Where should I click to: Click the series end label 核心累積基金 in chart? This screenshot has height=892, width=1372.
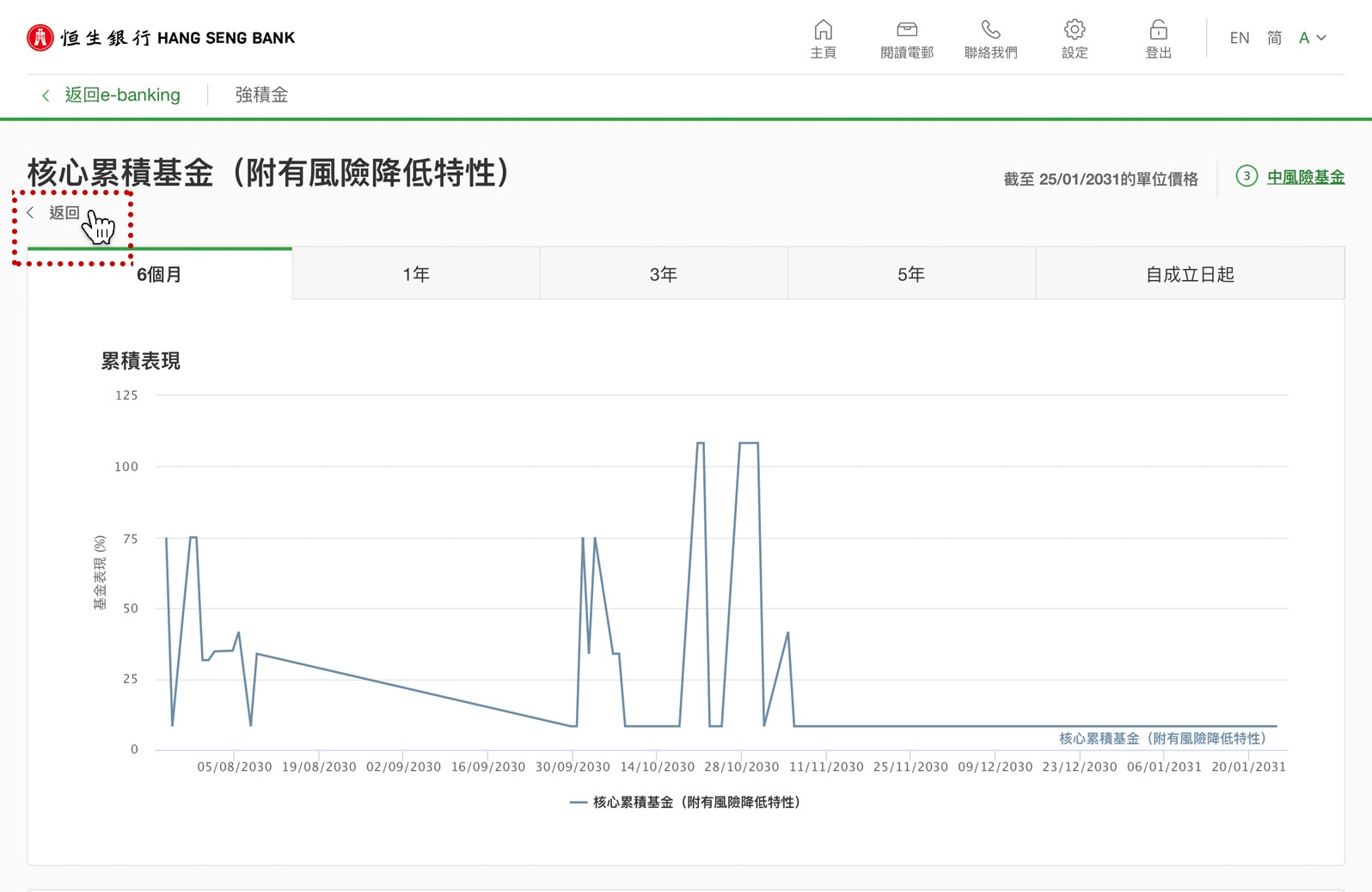pyautogui.click(x=1162, y=738)
